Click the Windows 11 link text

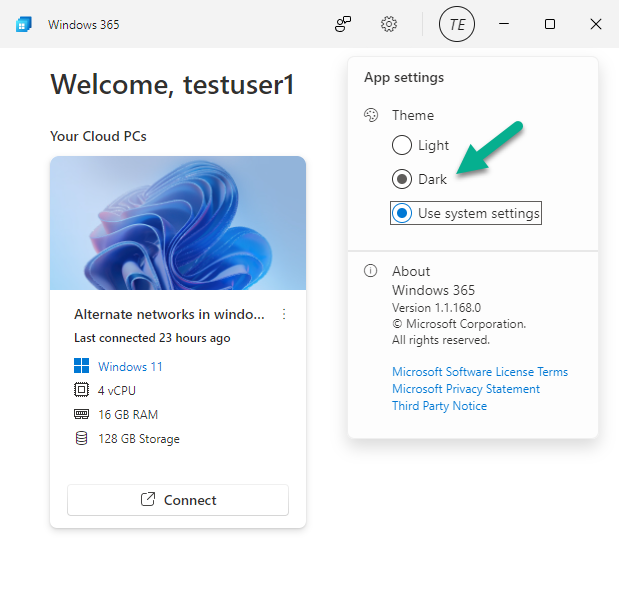click(130, 366)
